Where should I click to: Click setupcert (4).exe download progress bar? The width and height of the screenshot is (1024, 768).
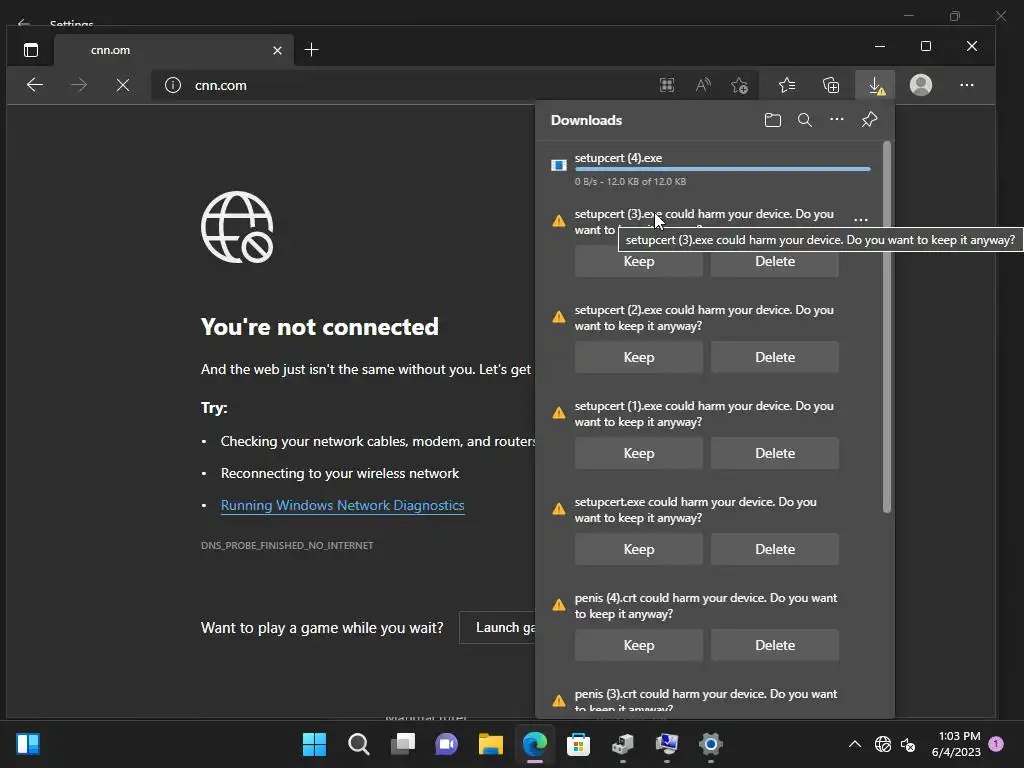[x=722, y=169]
